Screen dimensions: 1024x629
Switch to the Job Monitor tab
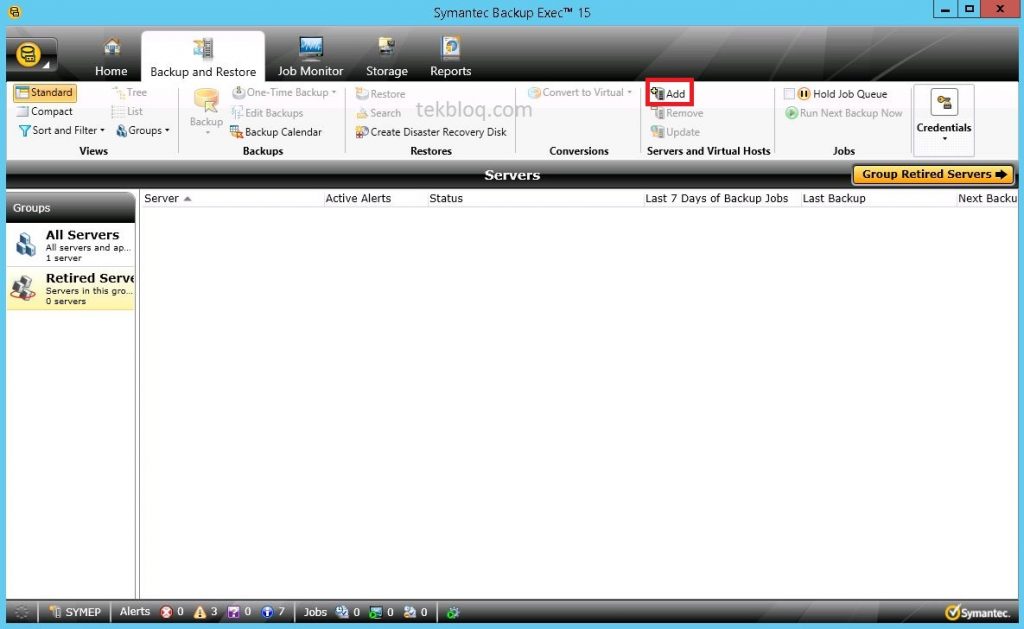pyautogui.click(x=310, y=57)
